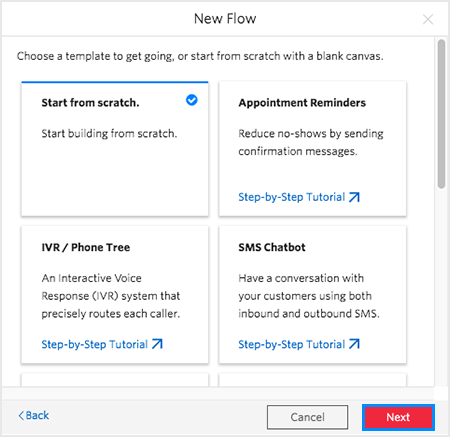Close the New Flow dialog with X
Screen dimensions: 450x437
point(428,19)
